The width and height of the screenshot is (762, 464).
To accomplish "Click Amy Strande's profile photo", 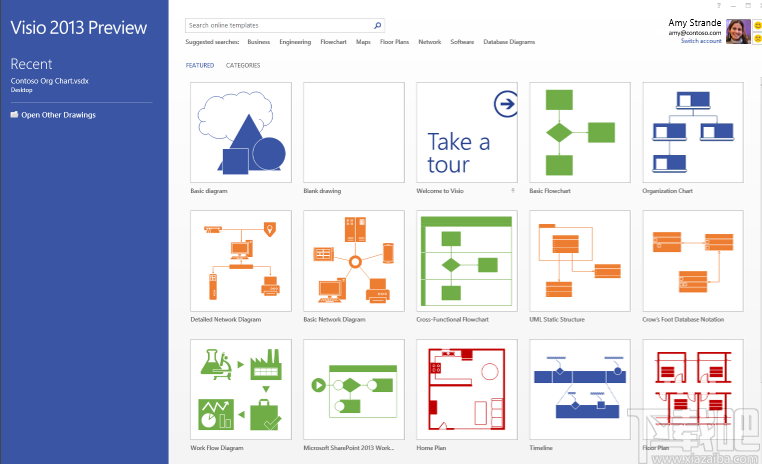I will [x=738, y=32].
